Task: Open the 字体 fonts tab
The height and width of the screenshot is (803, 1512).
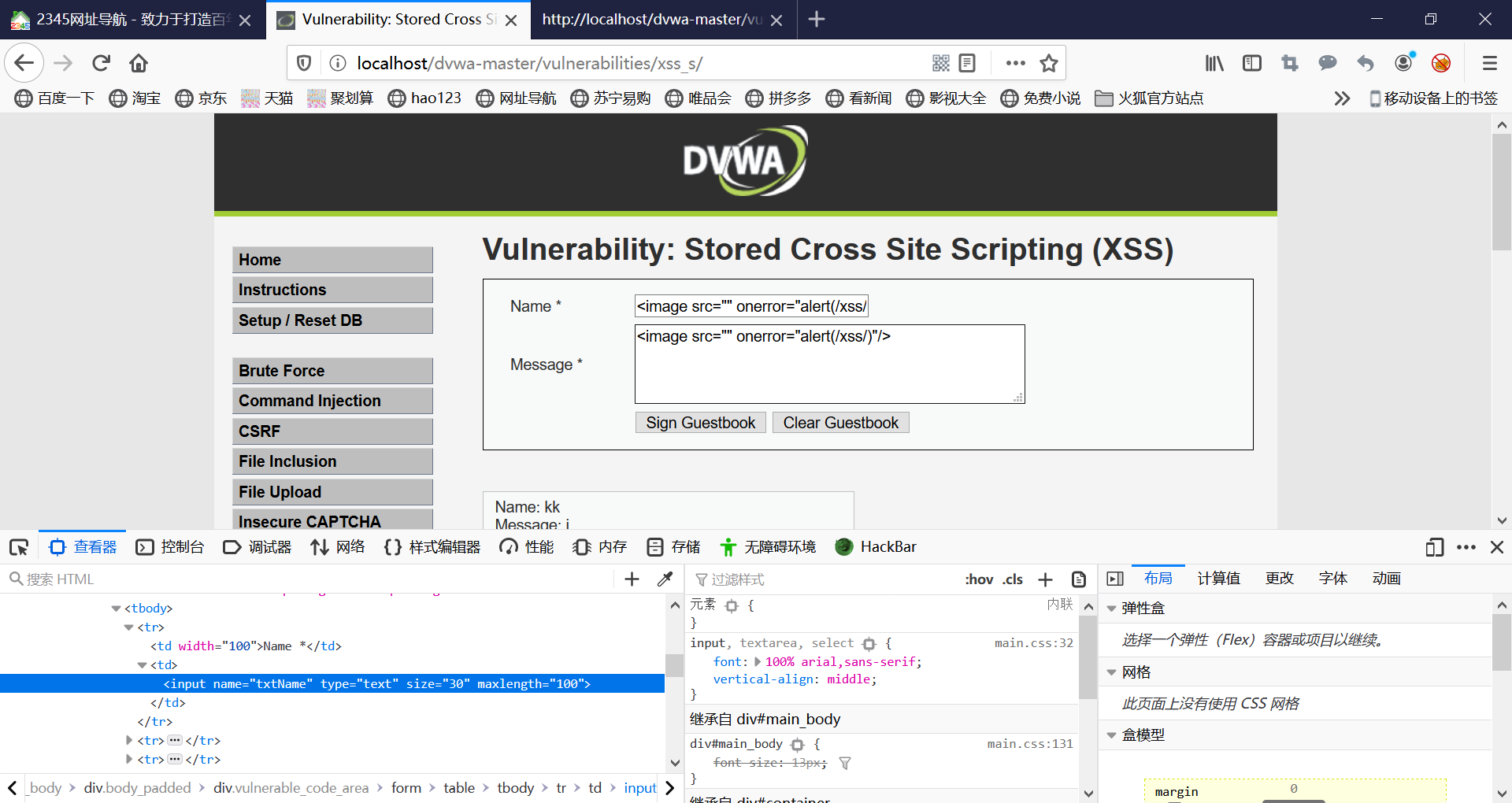Action: click(x=1332, y=579)
